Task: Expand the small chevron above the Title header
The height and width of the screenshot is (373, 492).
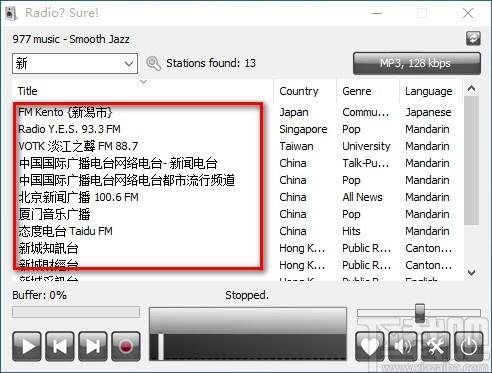Action: pos(143,82)
